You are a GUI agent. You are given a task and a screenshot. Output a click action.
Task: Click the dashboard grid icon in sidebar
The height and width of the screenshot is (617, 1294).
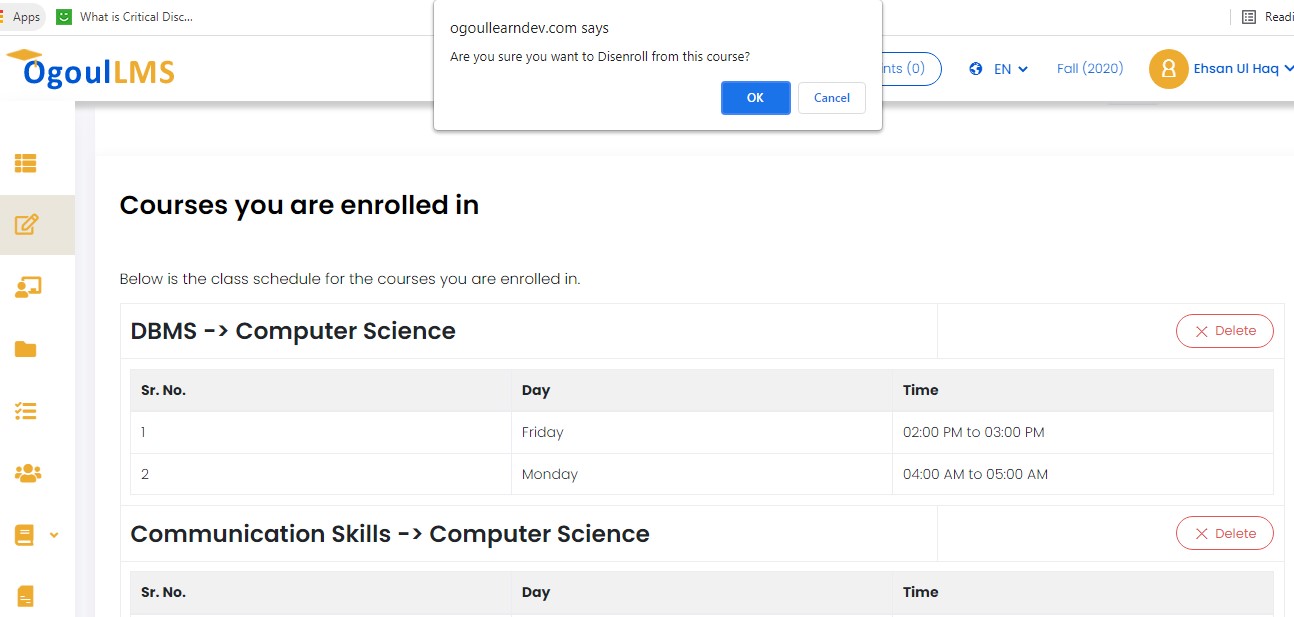26,162
